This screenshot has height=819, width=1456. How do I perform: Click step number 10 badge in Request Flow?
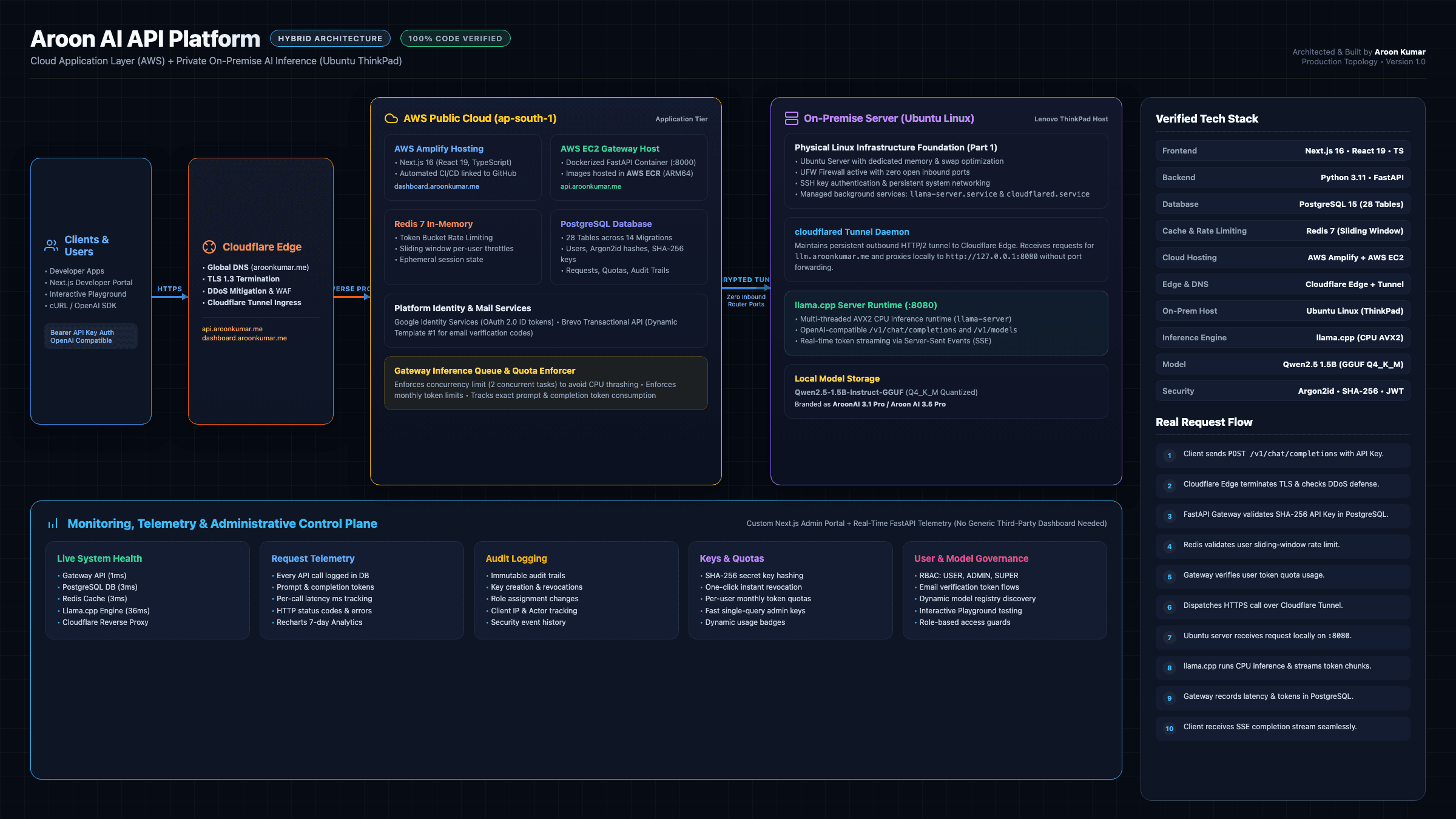click(1170, 729)
